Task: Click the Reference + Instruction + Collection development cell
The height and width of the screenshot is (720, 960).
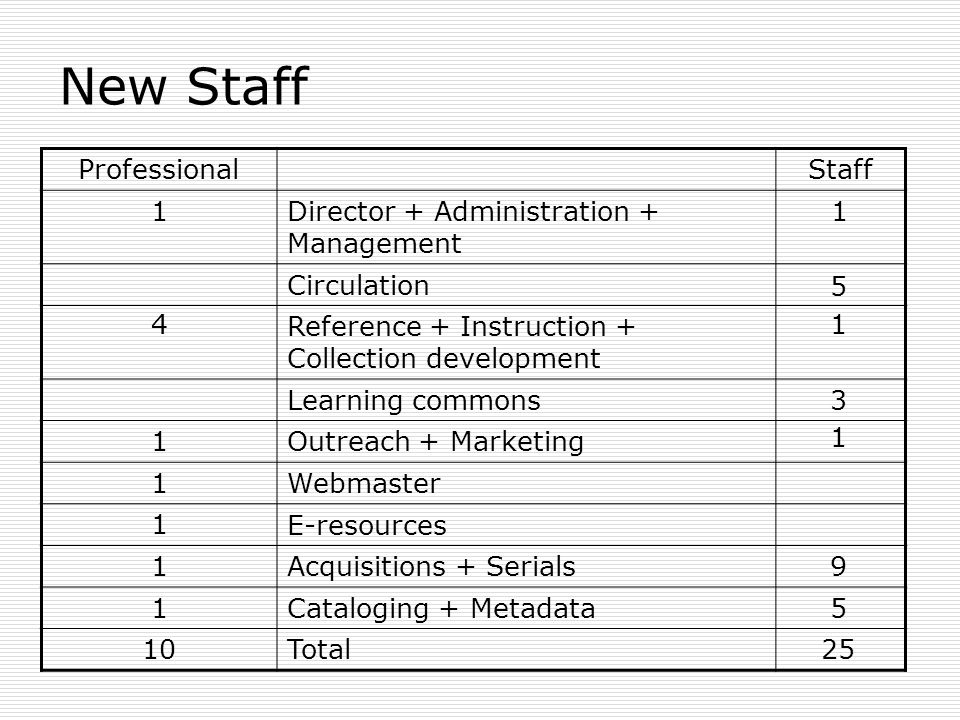Action: tap(526, 342)
